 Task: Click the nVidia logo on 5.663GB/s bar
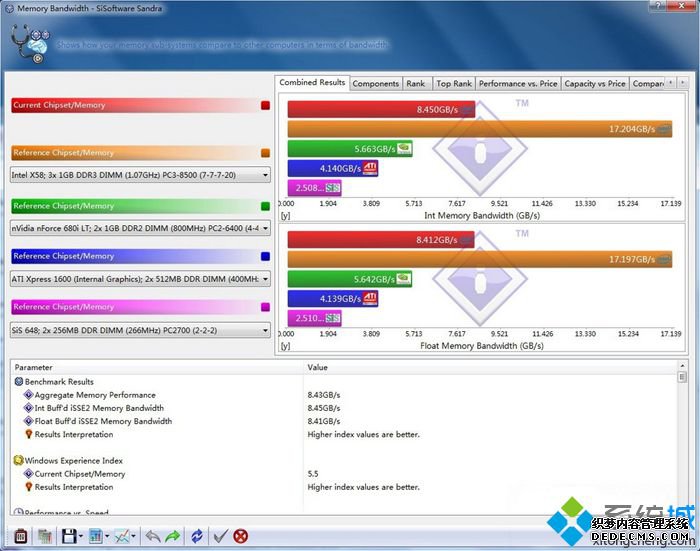(x=404, y=148)
